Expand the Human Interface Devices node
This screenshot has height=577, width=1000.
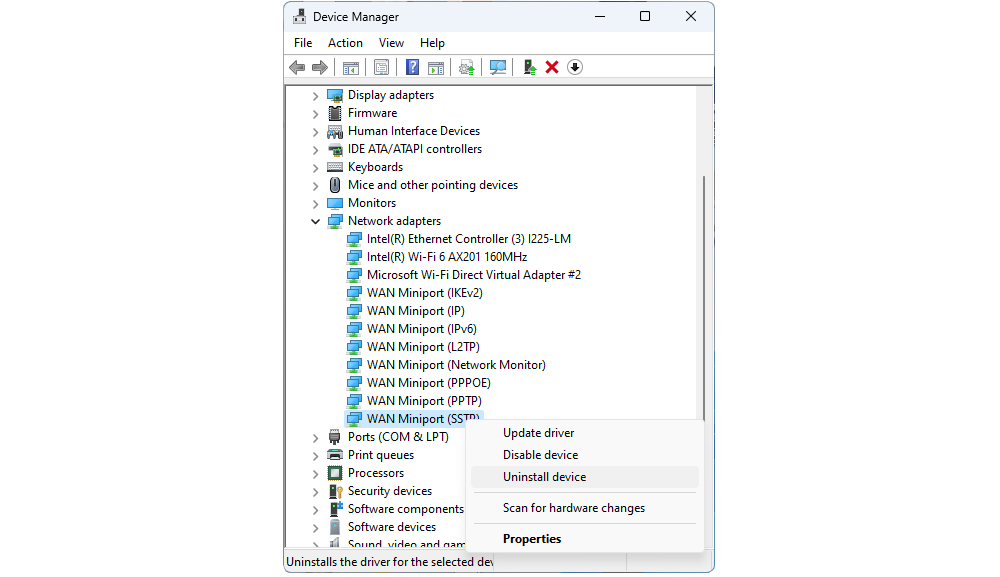[315, 132]
